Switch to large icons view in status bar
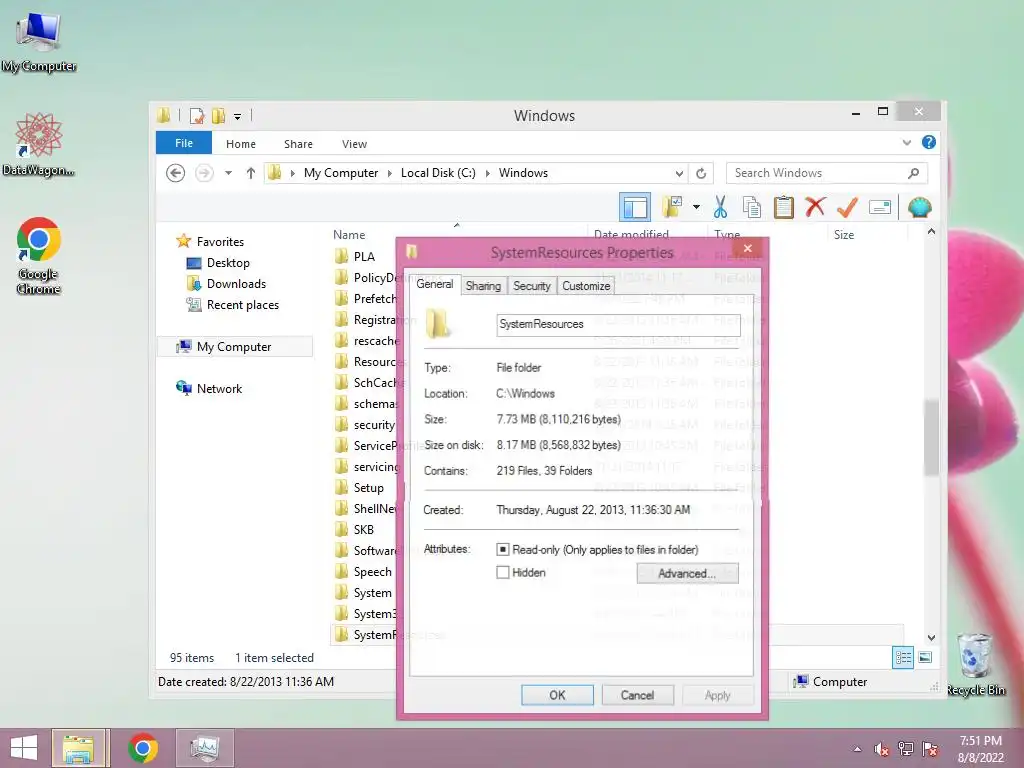 click(x=925, y=658)
